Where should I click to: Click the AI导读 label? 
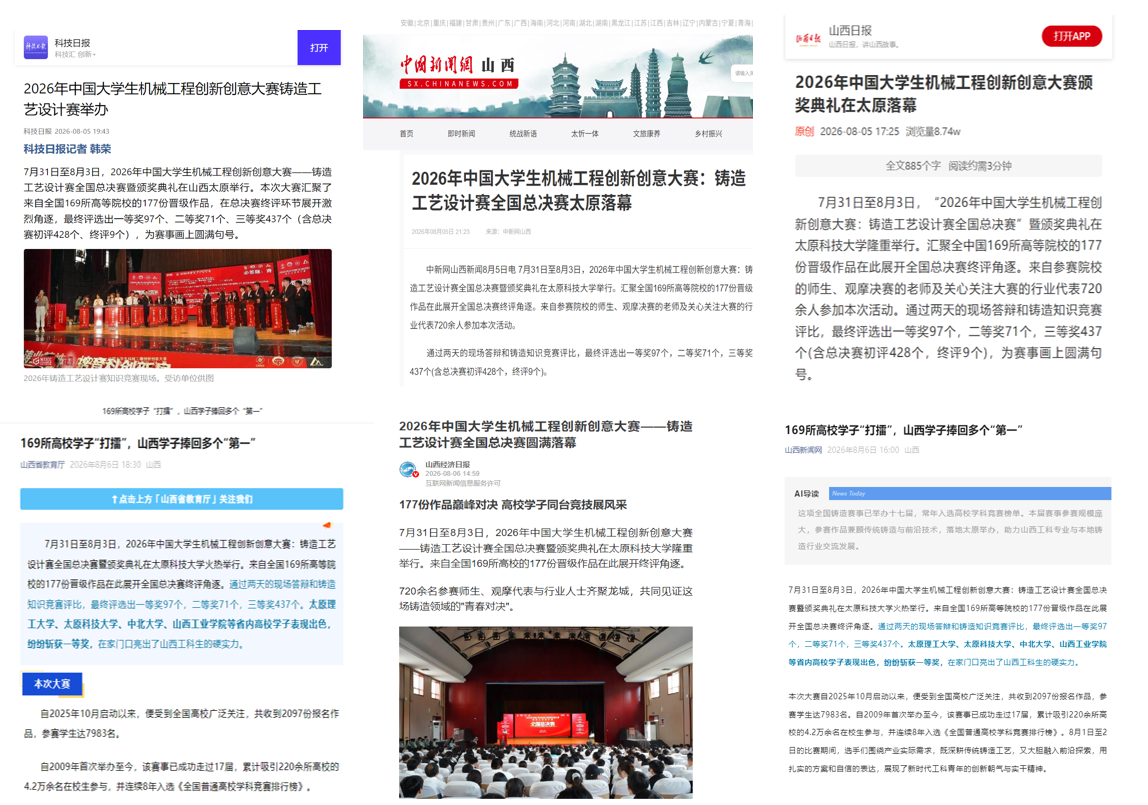tap(806, 493)
